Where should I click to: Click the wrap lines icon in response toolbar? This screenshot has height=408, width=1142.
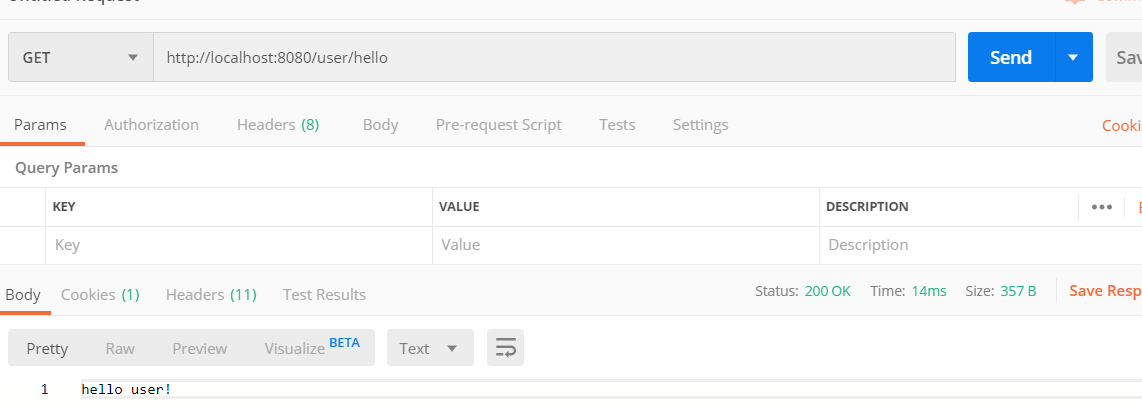506,348
